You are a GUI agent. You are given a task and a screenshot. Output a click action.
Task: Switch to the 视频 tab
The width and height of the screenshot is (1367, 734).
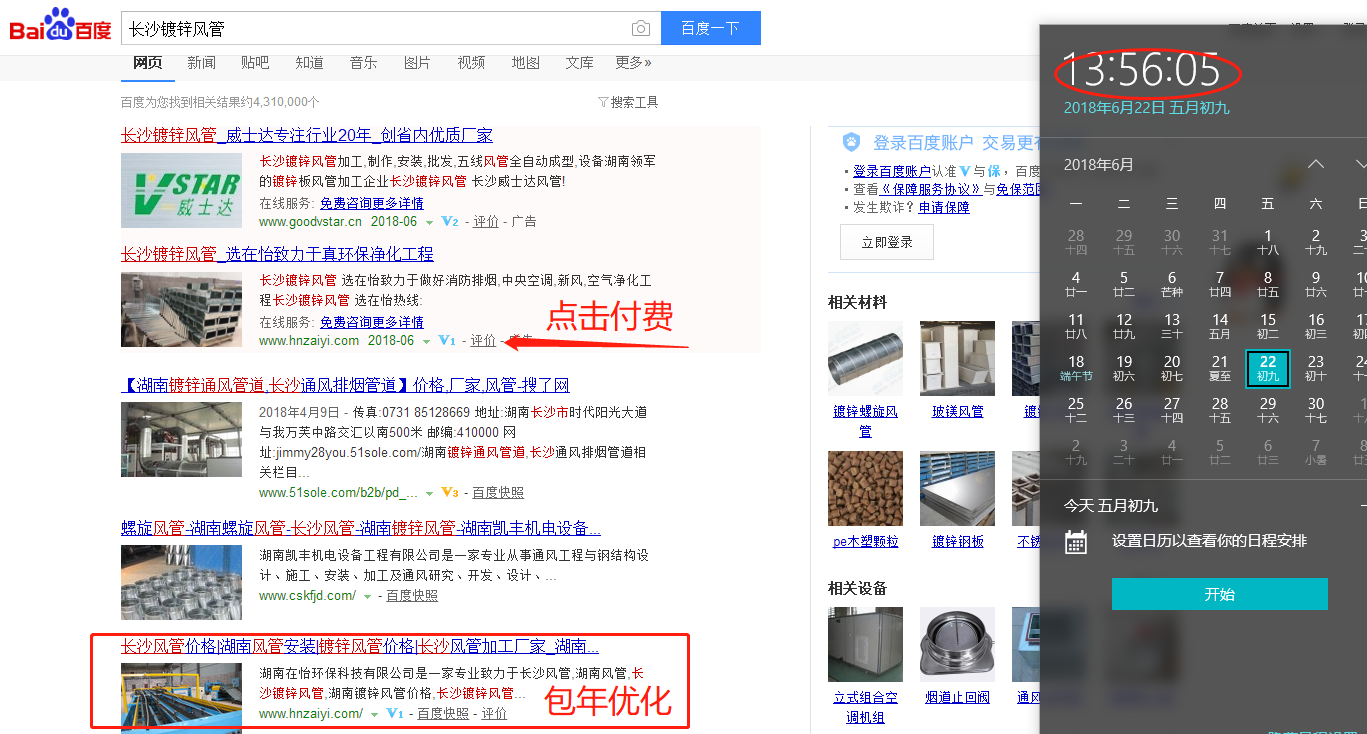[x=471, y=62]
